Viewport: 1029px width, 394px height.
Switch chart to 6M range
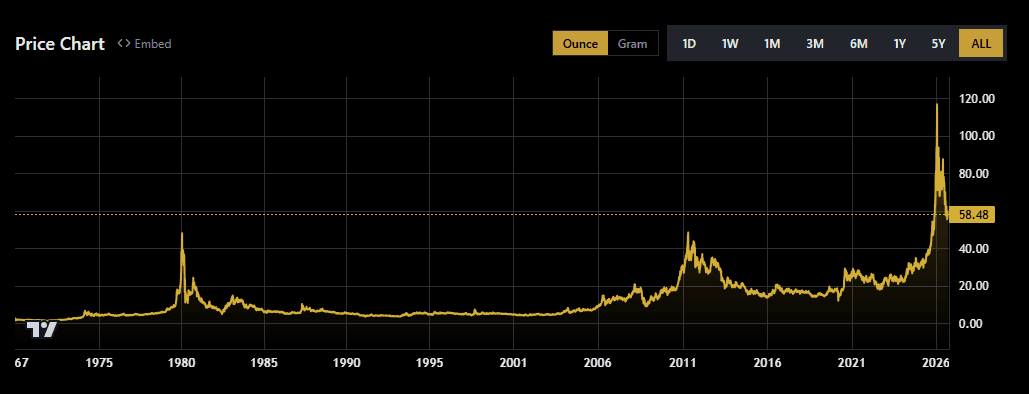858,44
